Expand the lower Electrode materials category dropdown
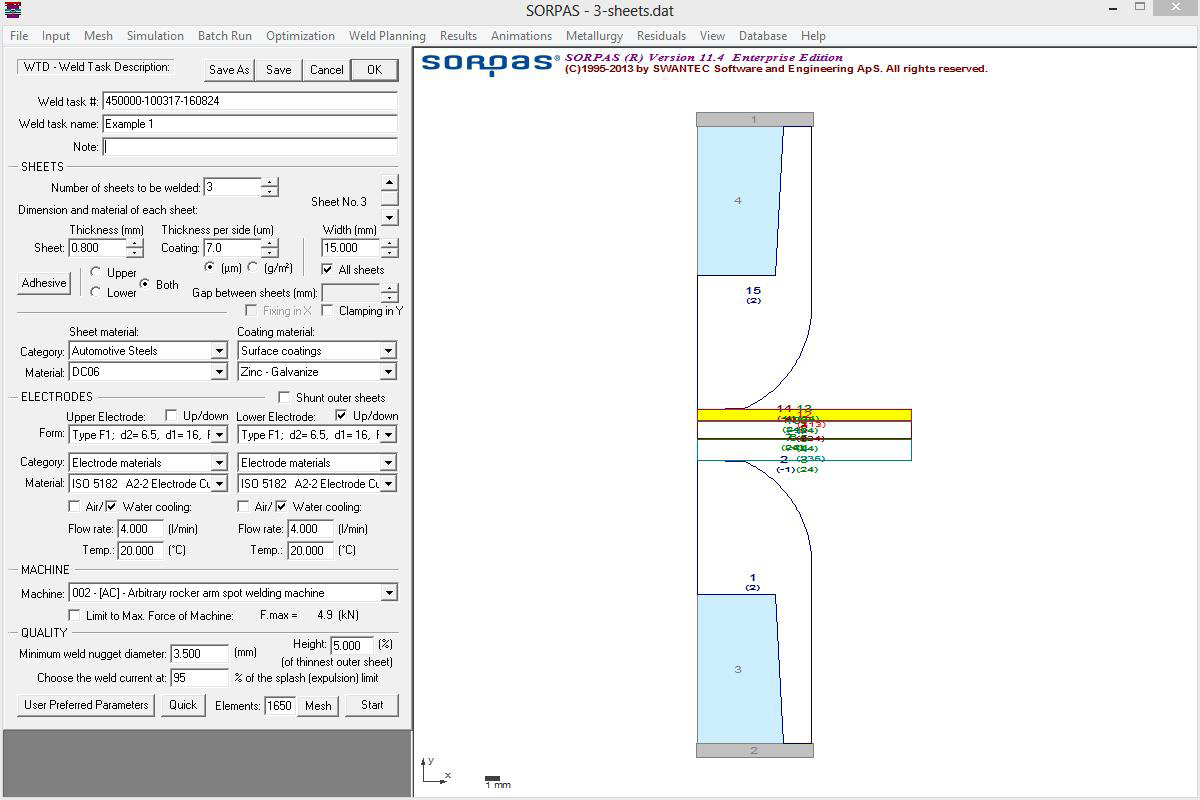This screenshot has width=1200, height=800. click(388, 463)
